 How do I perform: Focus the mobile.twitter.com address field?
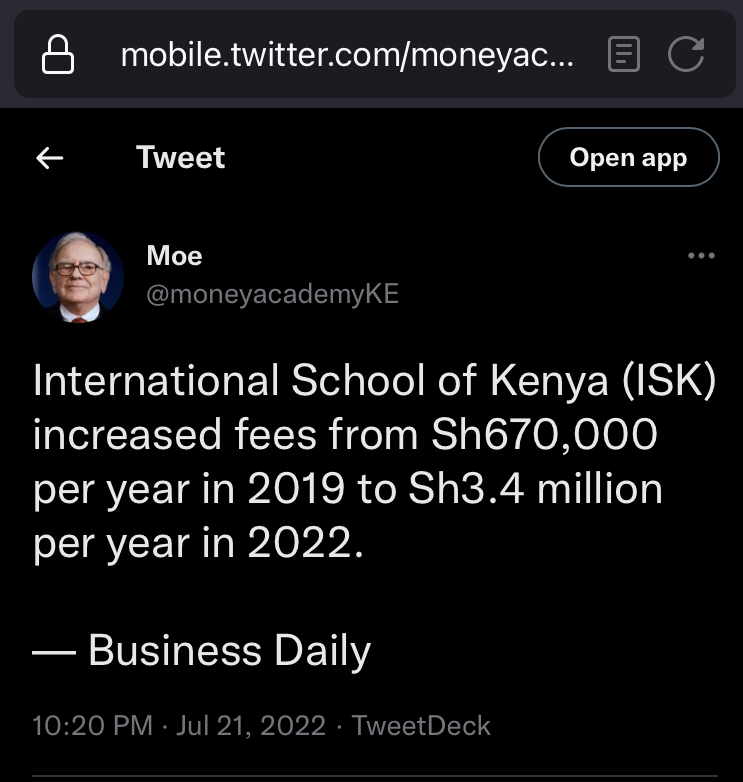(x=347, y=55)
